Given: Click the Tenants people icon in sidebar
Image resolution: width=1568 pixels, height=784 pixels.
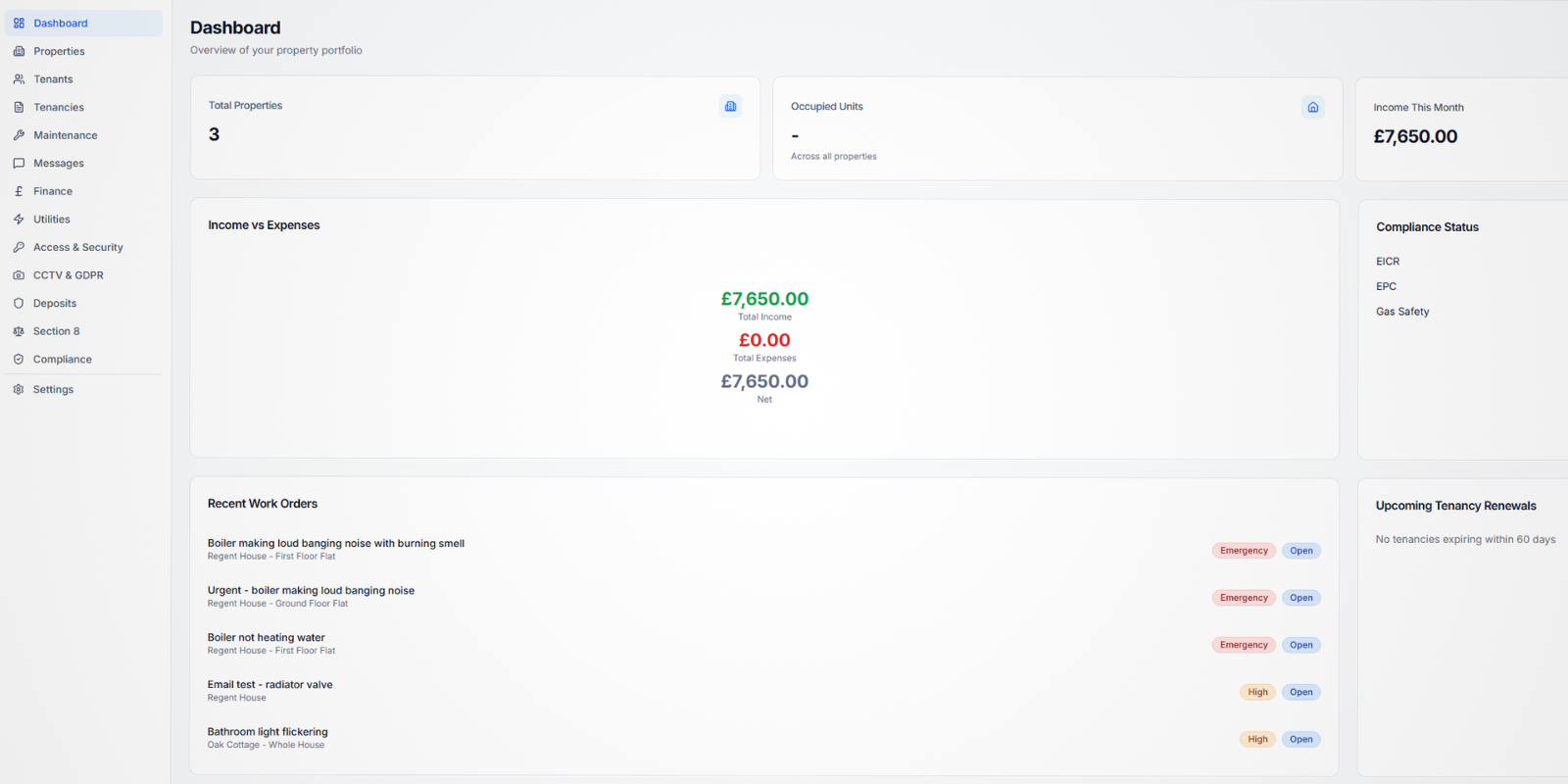Looking at the screenshot, I should point(19,79).
